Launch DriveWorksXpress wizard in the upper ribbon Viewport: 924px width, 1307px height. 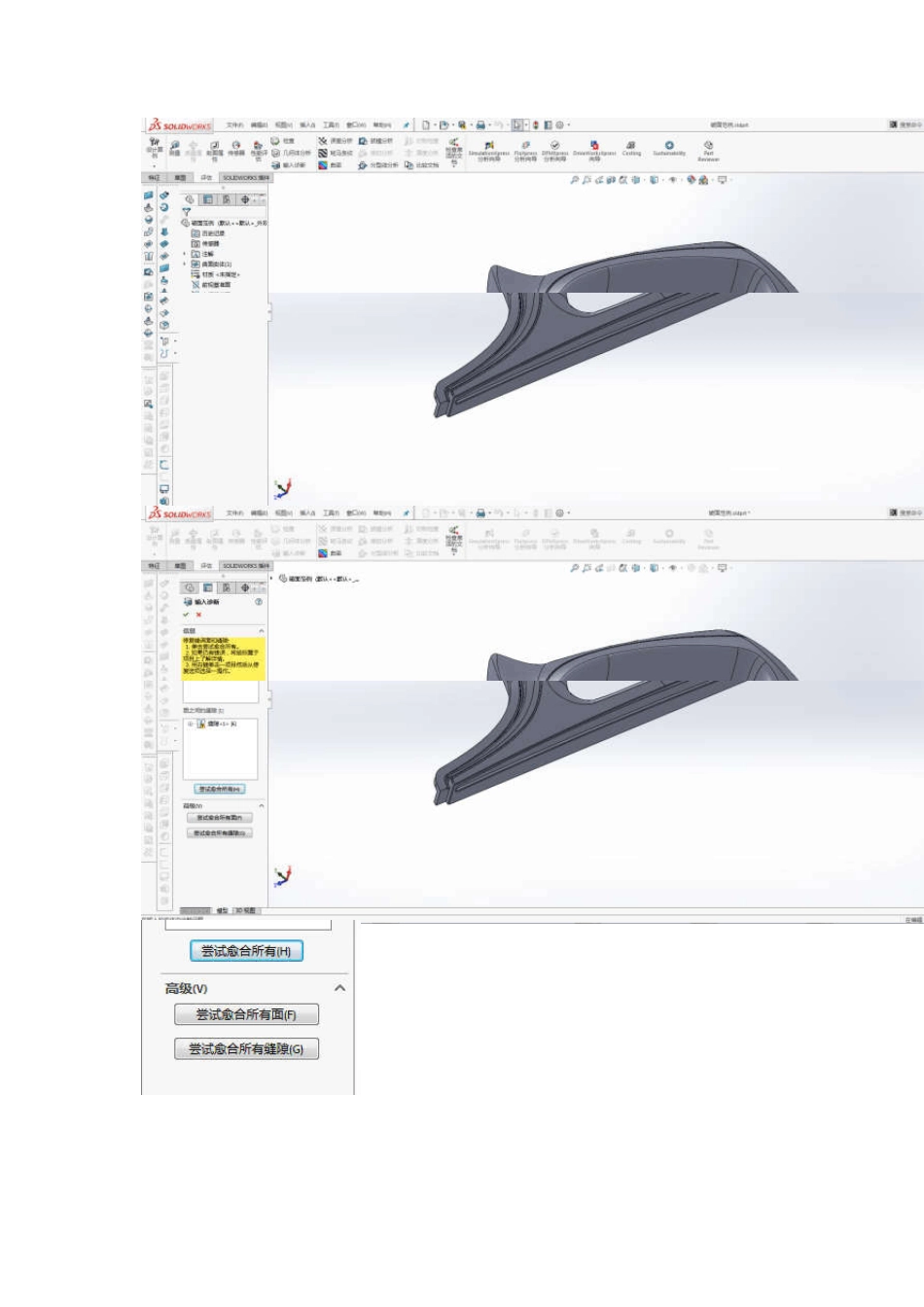click(x=595, y=151)
